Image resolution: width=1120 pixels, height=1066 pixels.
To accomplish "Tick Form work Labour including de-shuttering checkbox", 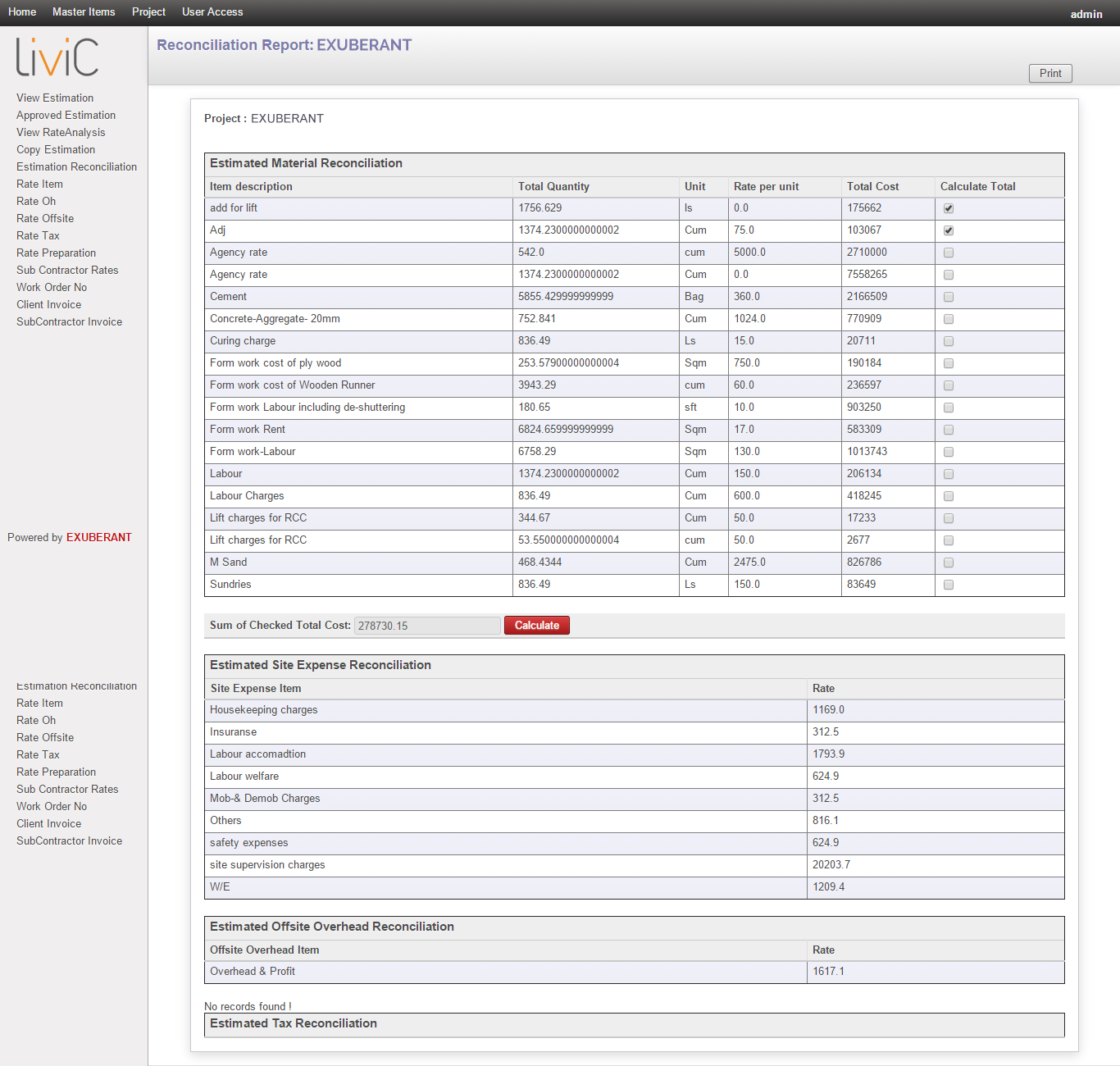I will tap(949, 408).
